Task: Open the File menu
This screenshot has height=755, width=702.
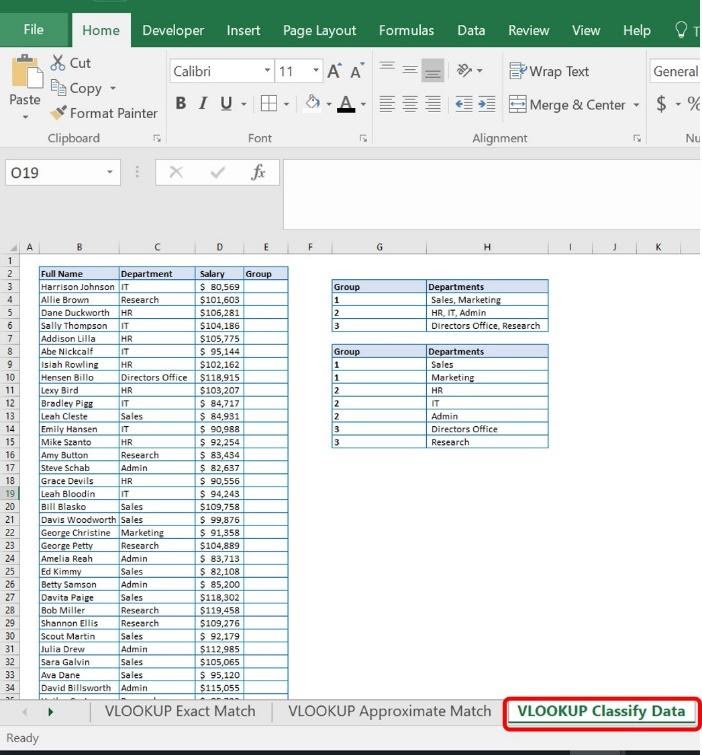Action: pos(33,30)
